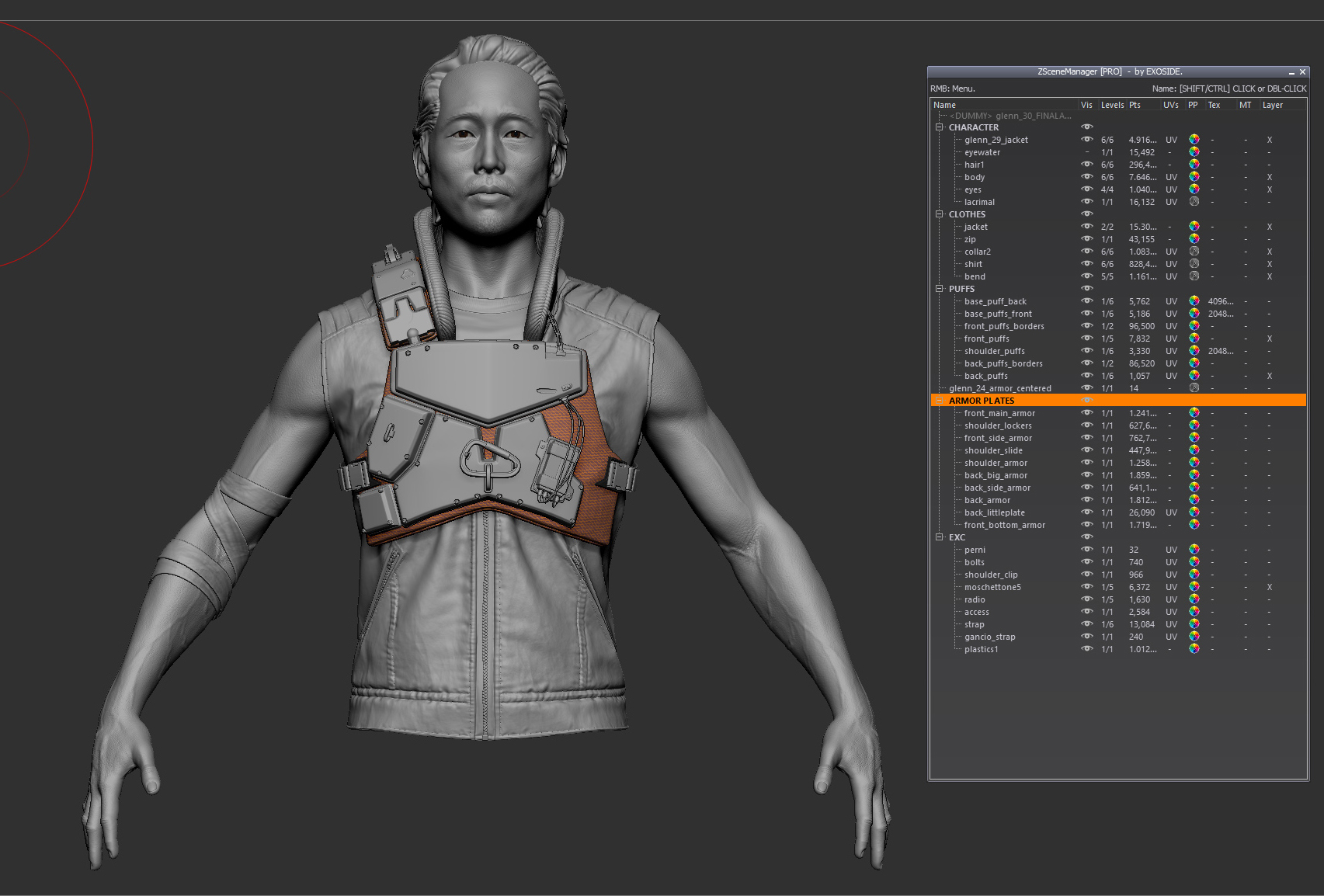
Task: Toggle visibility of CLOTHES group
Action: [1087, 214]
